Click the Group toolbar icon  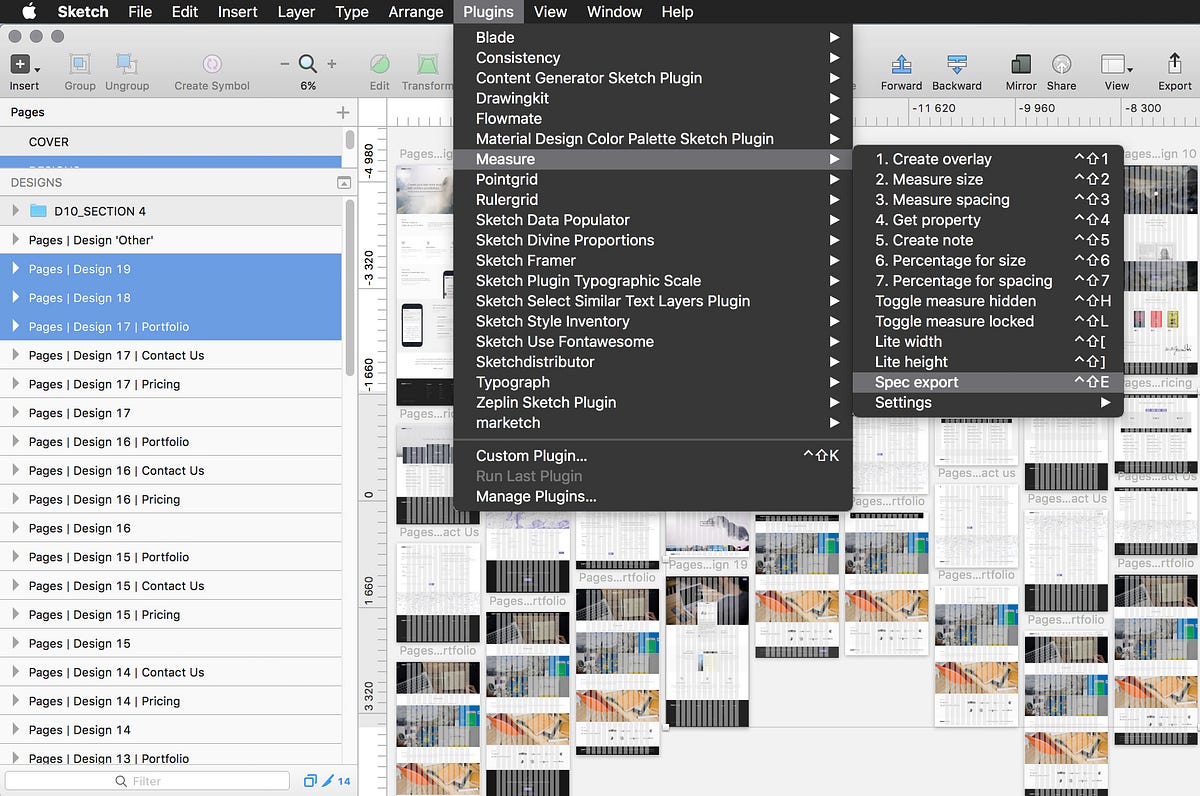coord(80,65)
